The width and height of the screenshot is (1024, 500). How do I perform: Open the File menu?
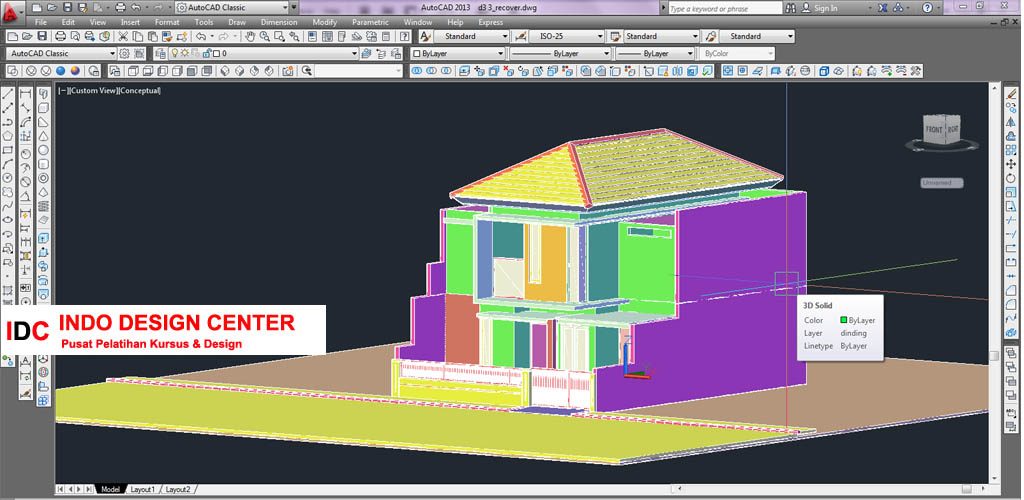tap(40, 22)
